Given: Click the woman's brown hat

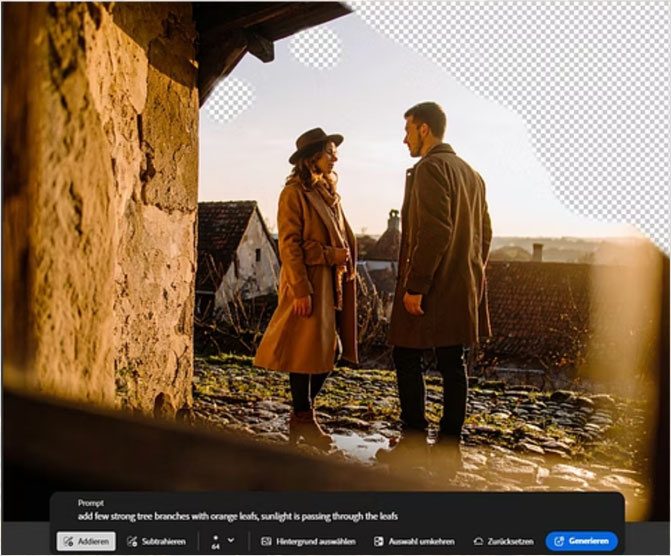Looking at the screenshot, I should (x=314, y=143).
